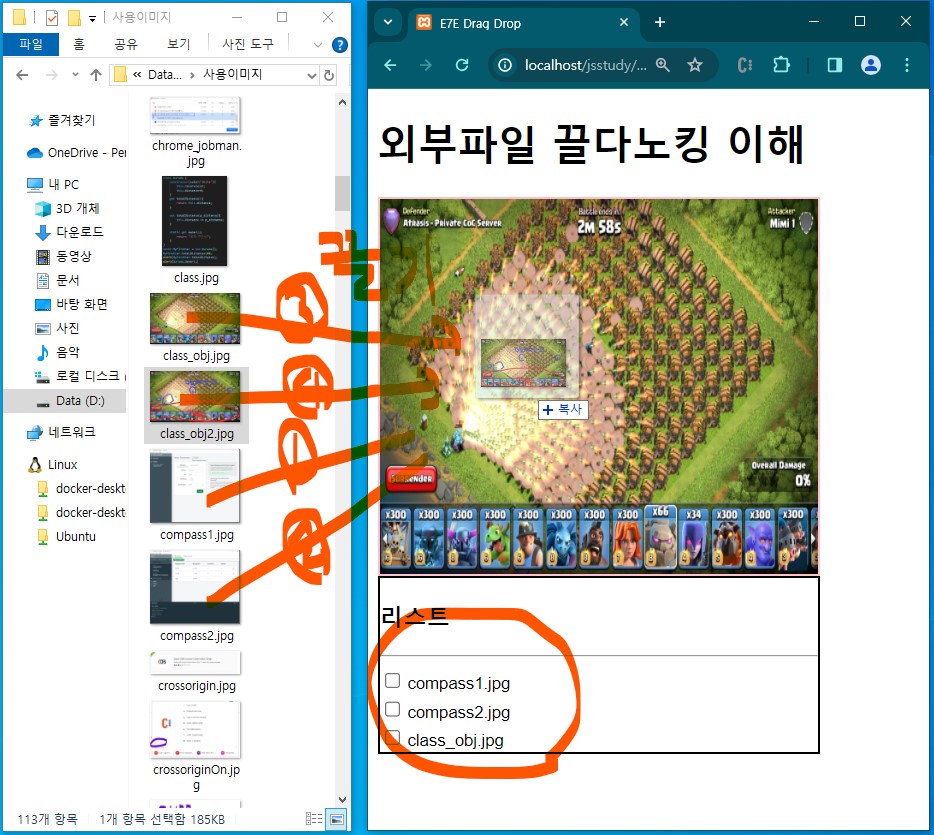Viewport: 934px width, 835px height.
Task: Open the Chrome three-dot menu
Action: pyautogui.click(x=907, y=65)
